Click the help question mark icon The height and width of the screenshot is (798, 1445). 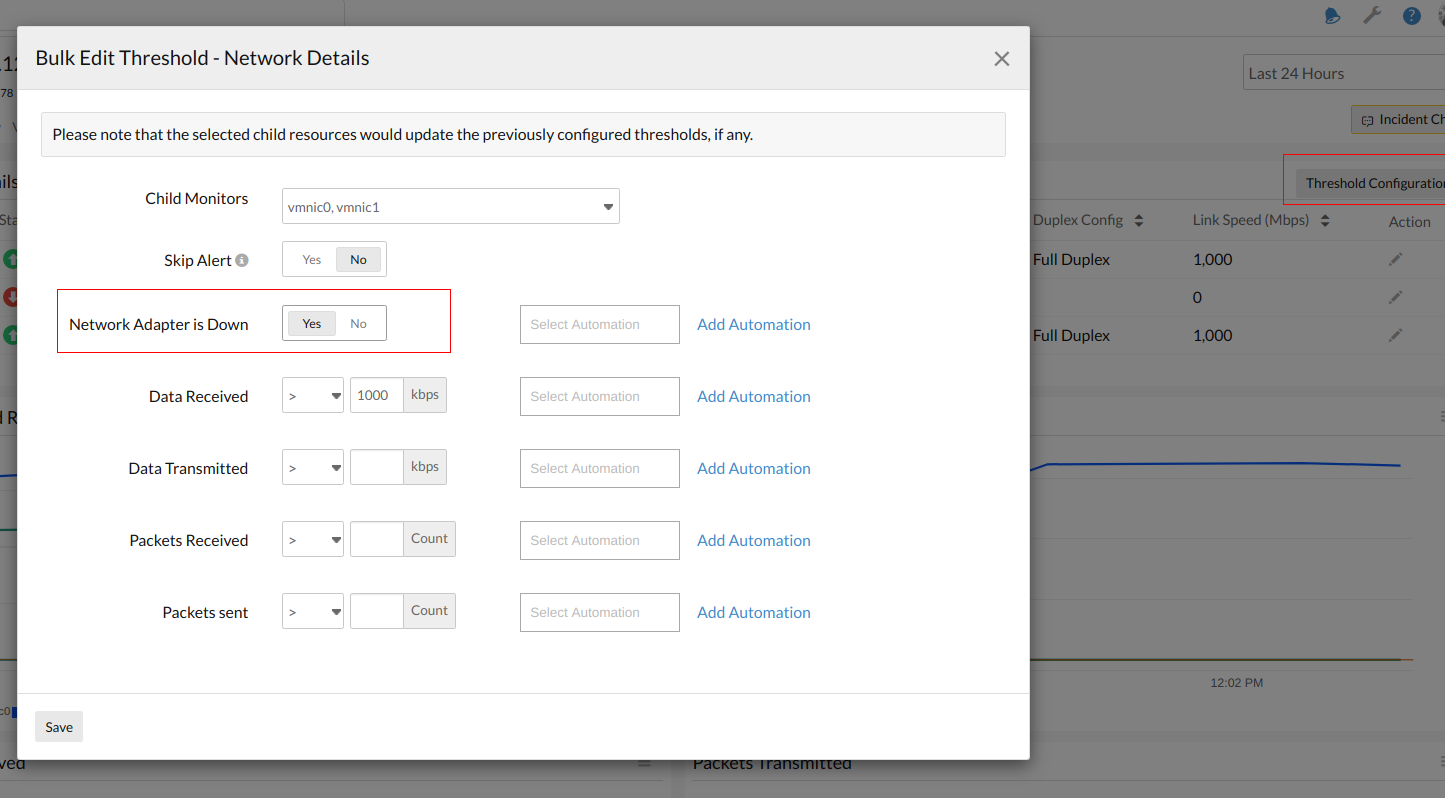(x=1412, y=15)
